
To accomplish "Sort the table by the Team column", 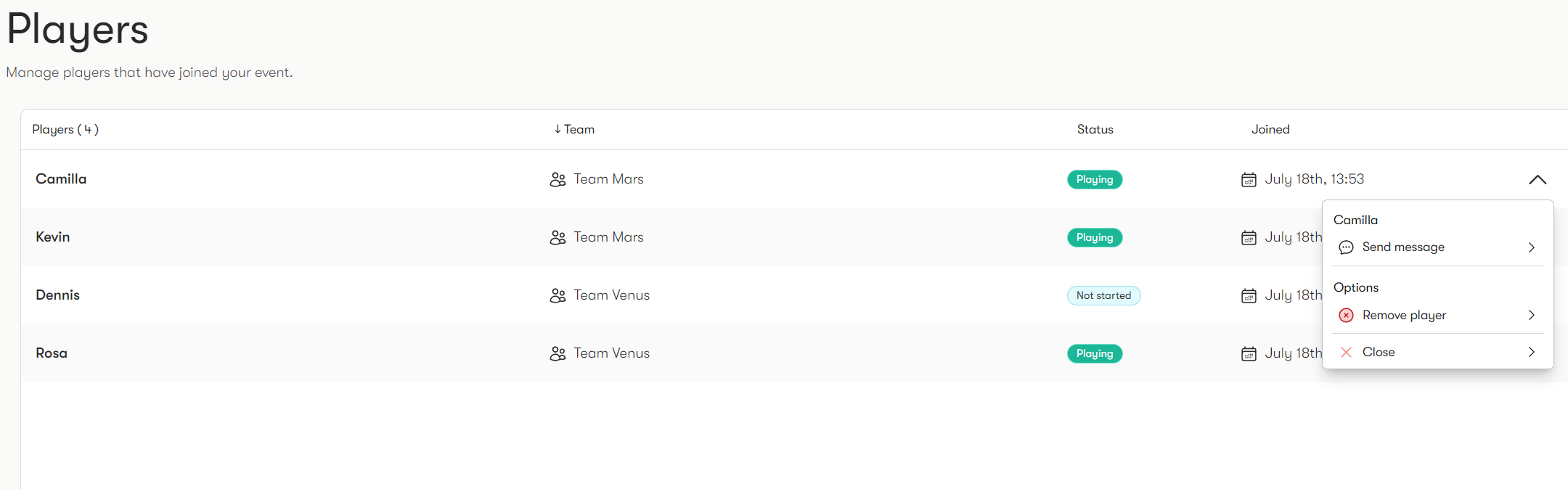I will 574,129.
